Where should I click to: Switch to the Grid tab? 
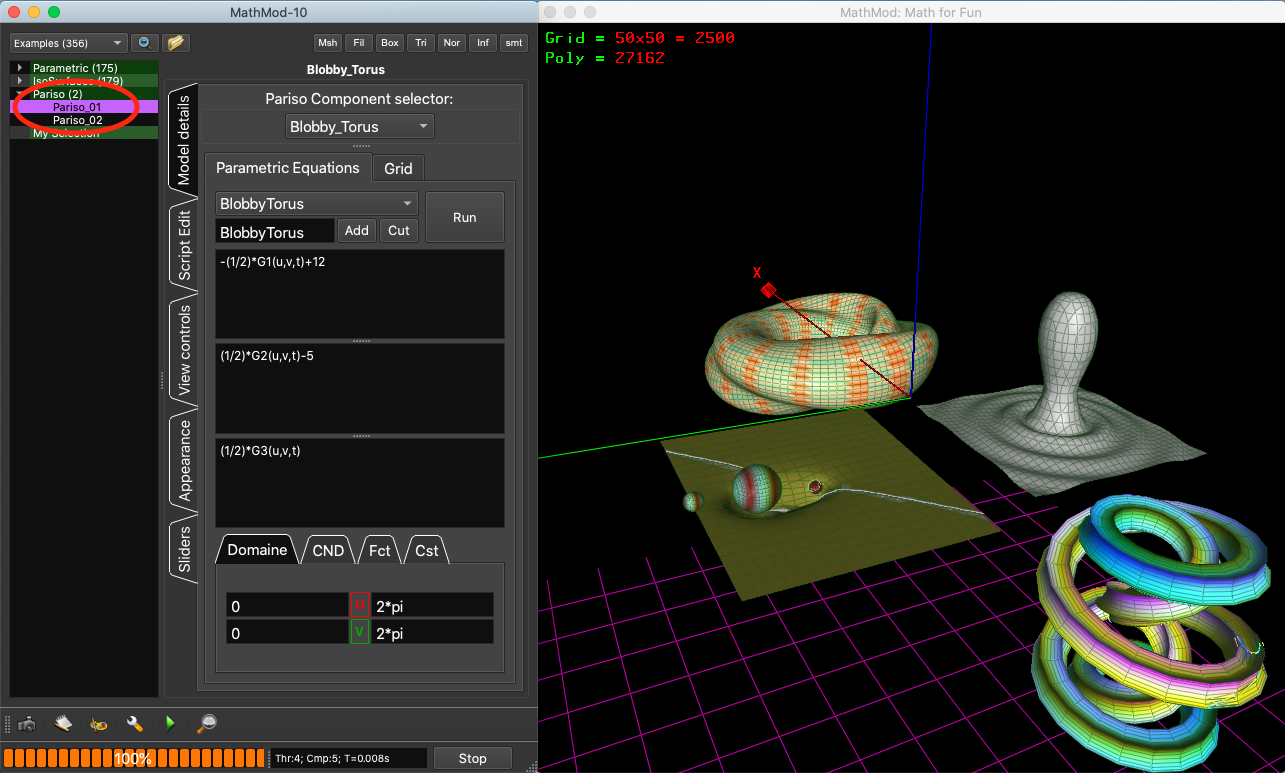(397, 168)
